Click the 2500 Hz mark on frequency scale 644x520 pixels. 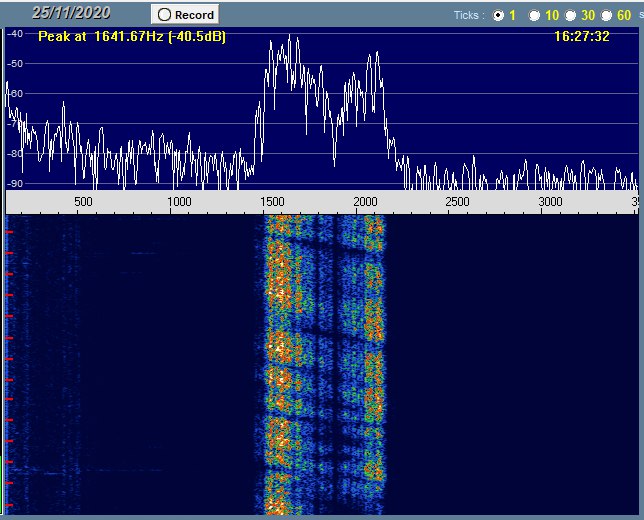tap(457, 202)
